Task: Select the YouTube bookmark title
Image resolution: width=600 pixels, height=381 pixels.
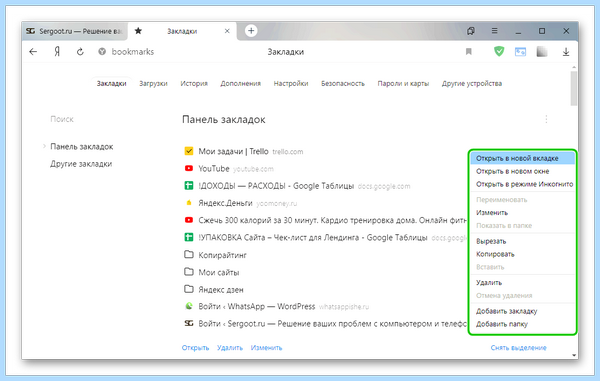Action: click(214, 169)
